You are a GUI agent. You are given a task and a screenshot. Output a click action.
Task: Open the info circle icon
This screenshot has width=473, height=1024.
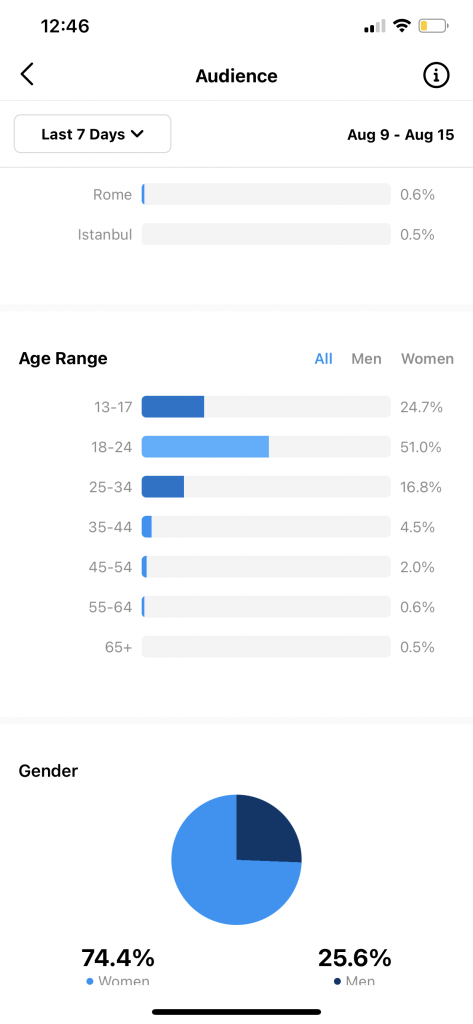[x=436, y=76]
